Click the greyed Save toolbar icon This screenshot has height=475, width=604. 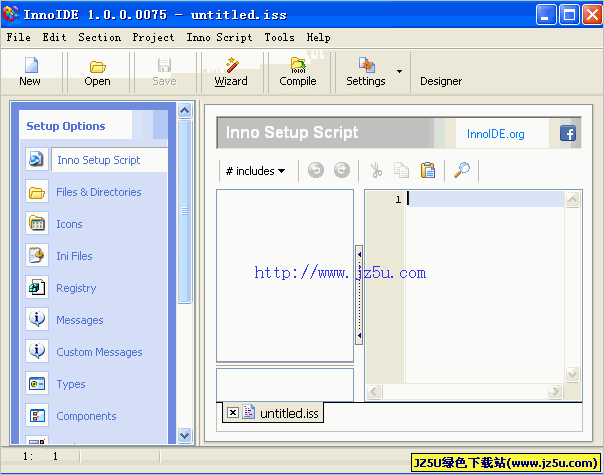pyautogui.click(x=164, y=65)
